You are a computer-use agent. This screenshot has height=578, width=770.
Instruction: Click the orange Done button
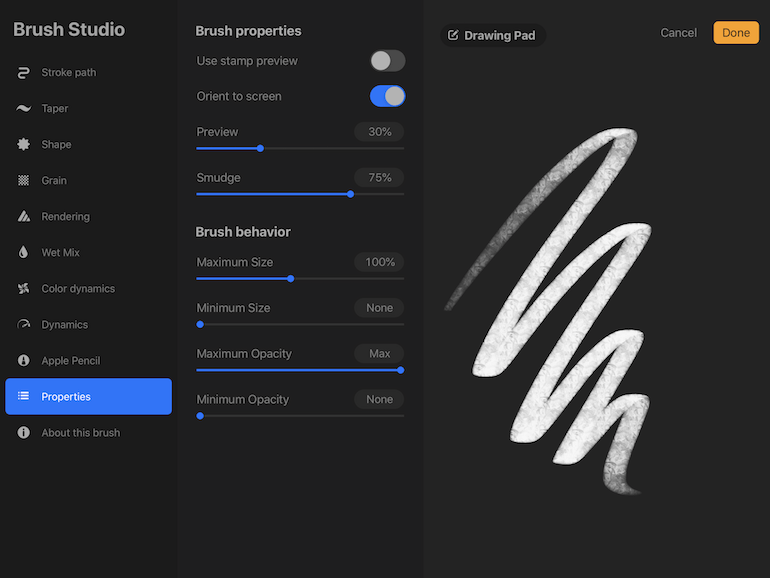coord(736,33)
